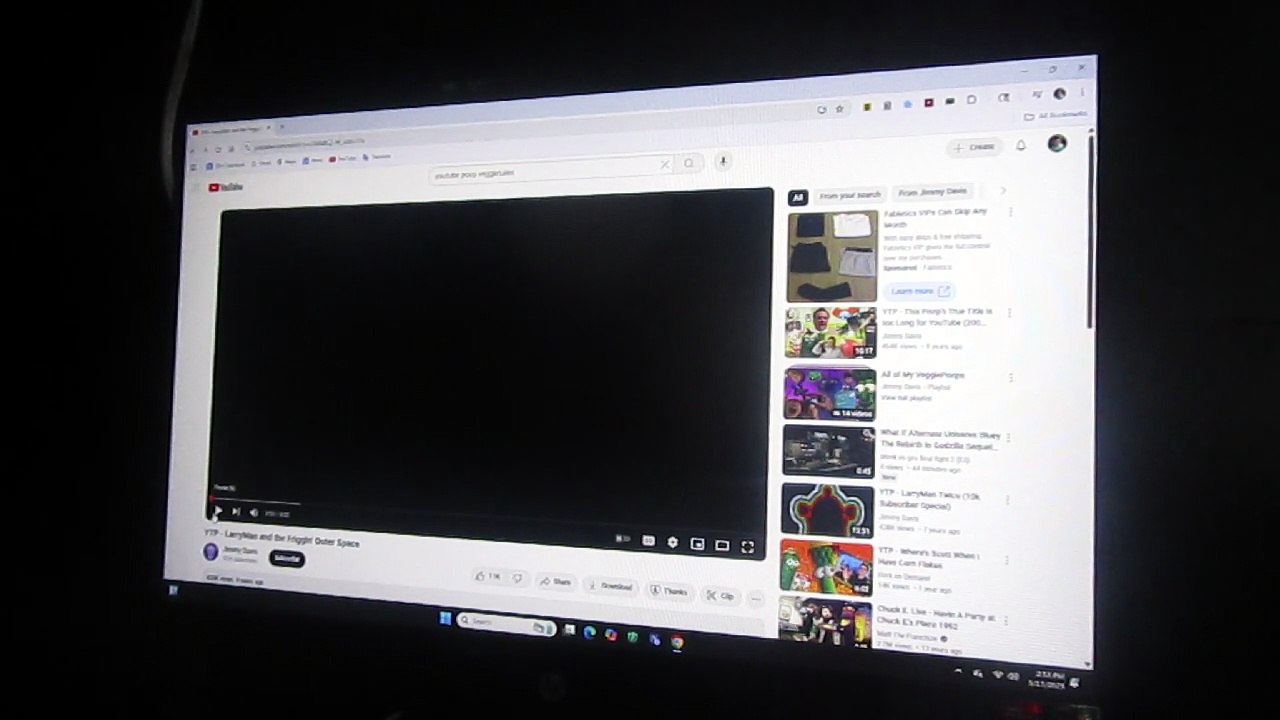Open the All of My VeggiePoops playlist thumbnail

829,394
